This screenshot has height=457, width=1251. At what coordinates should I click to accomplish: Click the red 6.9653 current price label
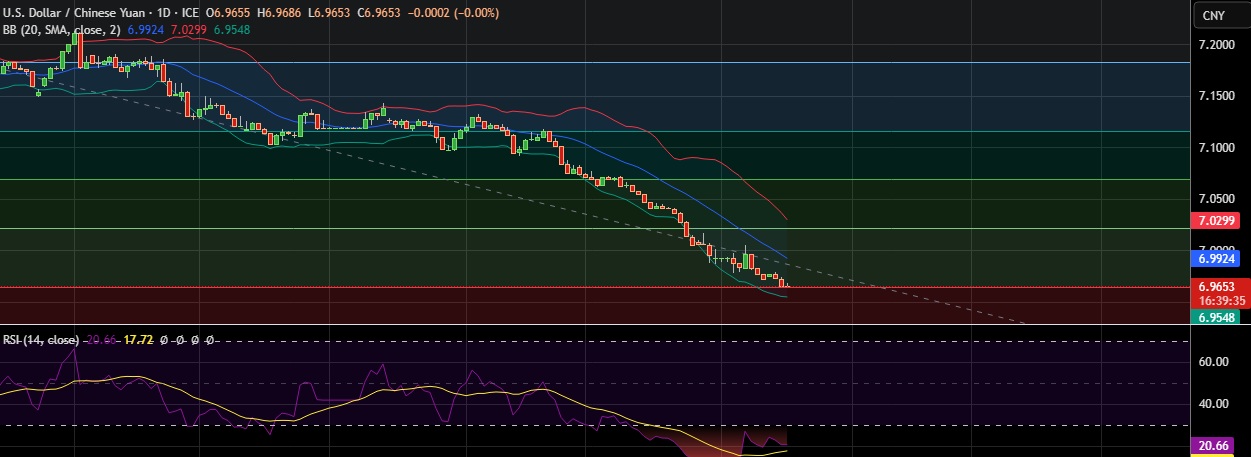click(1218, 286)
